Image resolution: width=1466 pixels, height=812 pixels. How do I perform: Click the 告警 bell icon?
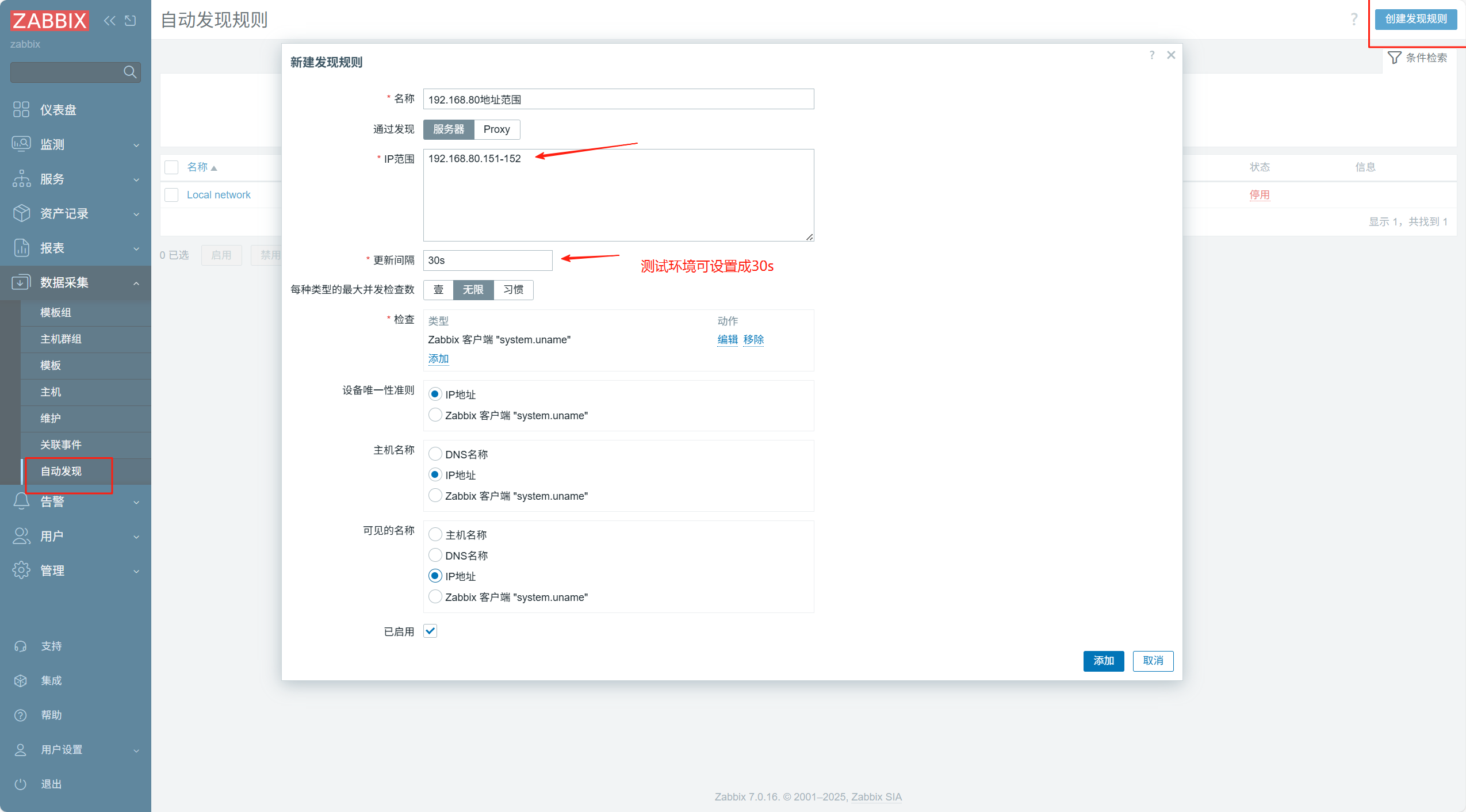click(x=21, y=501)
